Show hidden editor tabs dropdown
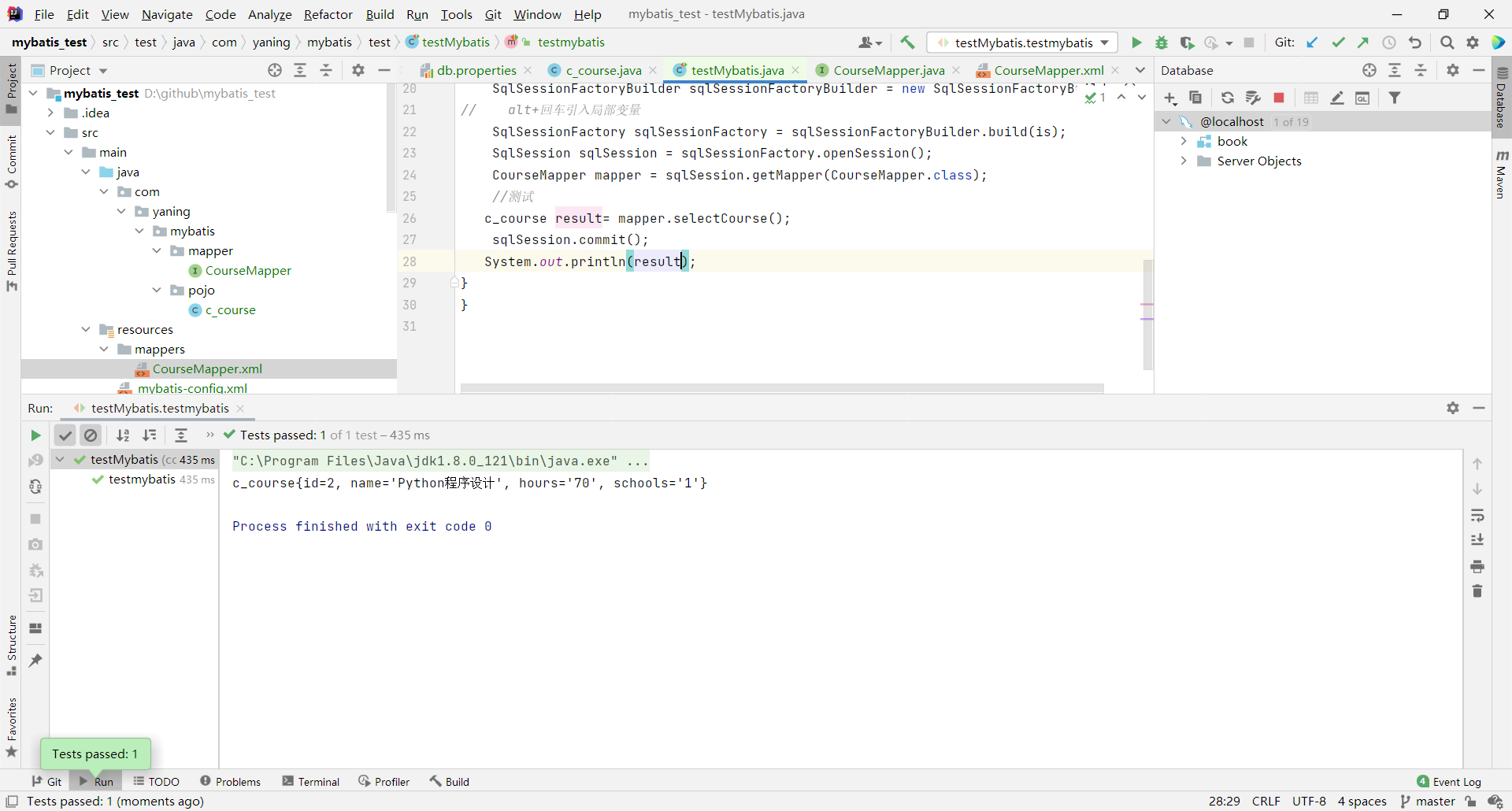This screenshot has height=811, width=1512. point(1140,70)
